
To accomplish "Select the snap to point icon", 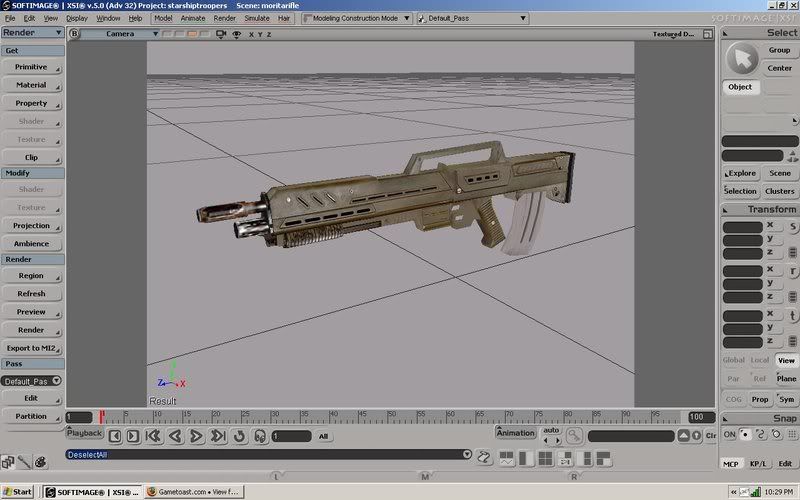I will click(x=745, y=435).
